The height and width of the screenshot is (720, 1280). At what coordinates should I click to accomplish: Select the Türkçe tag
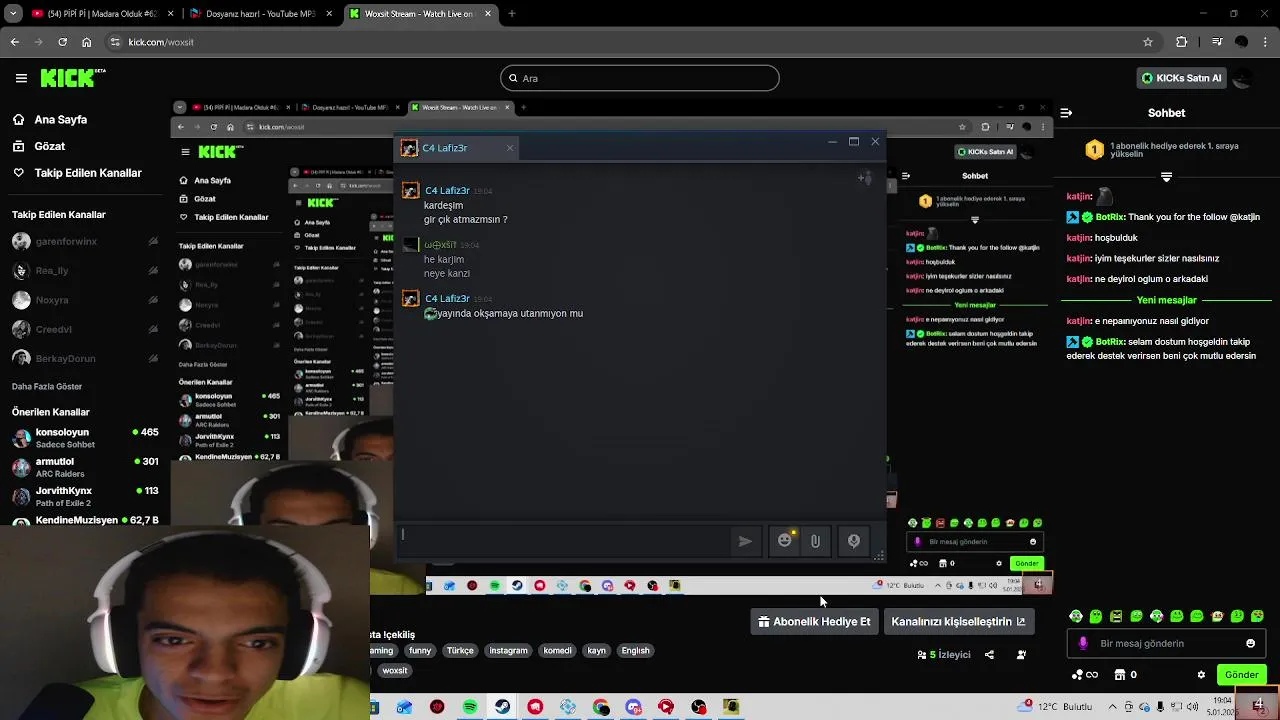[x=460, y=650]
